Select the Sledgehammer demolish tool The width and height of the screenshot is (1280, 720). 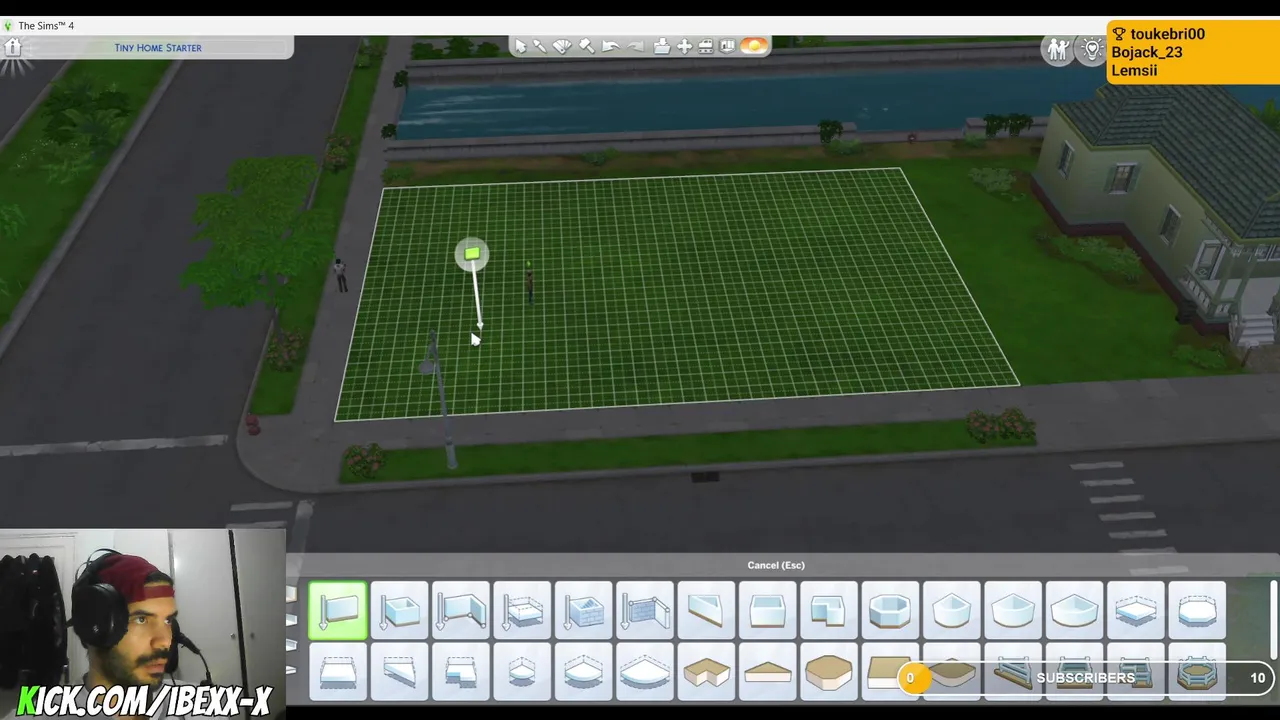pos(587,46)
